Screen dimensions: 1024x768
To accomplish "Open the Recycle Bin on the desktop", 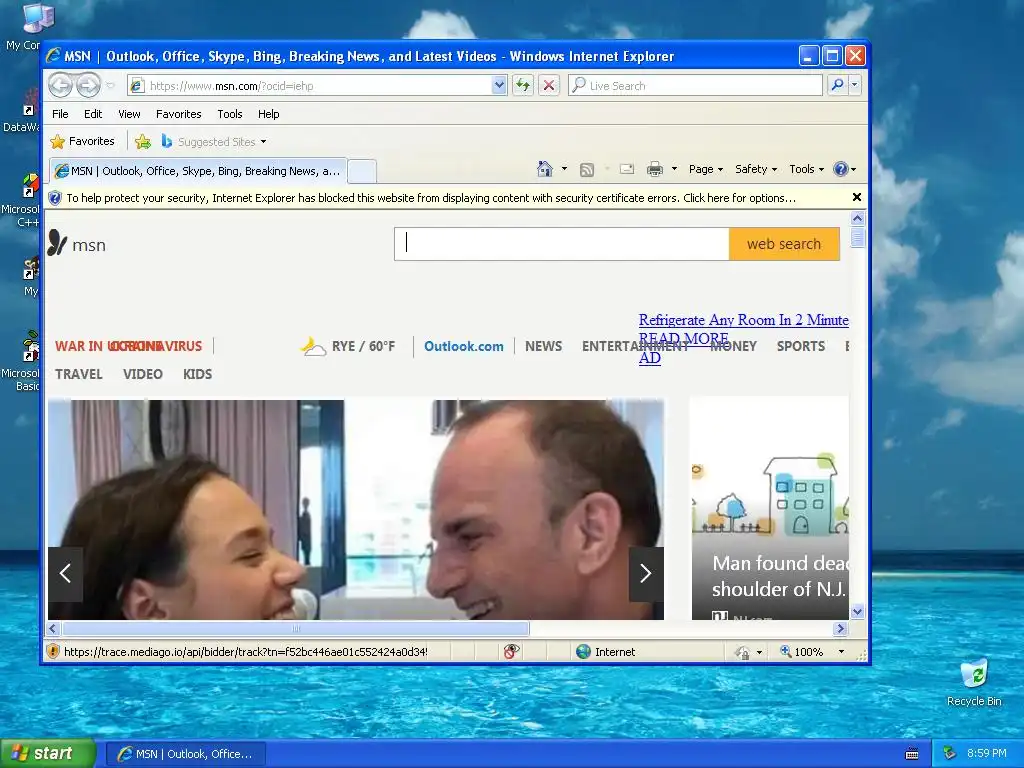I will click(974, 683).
